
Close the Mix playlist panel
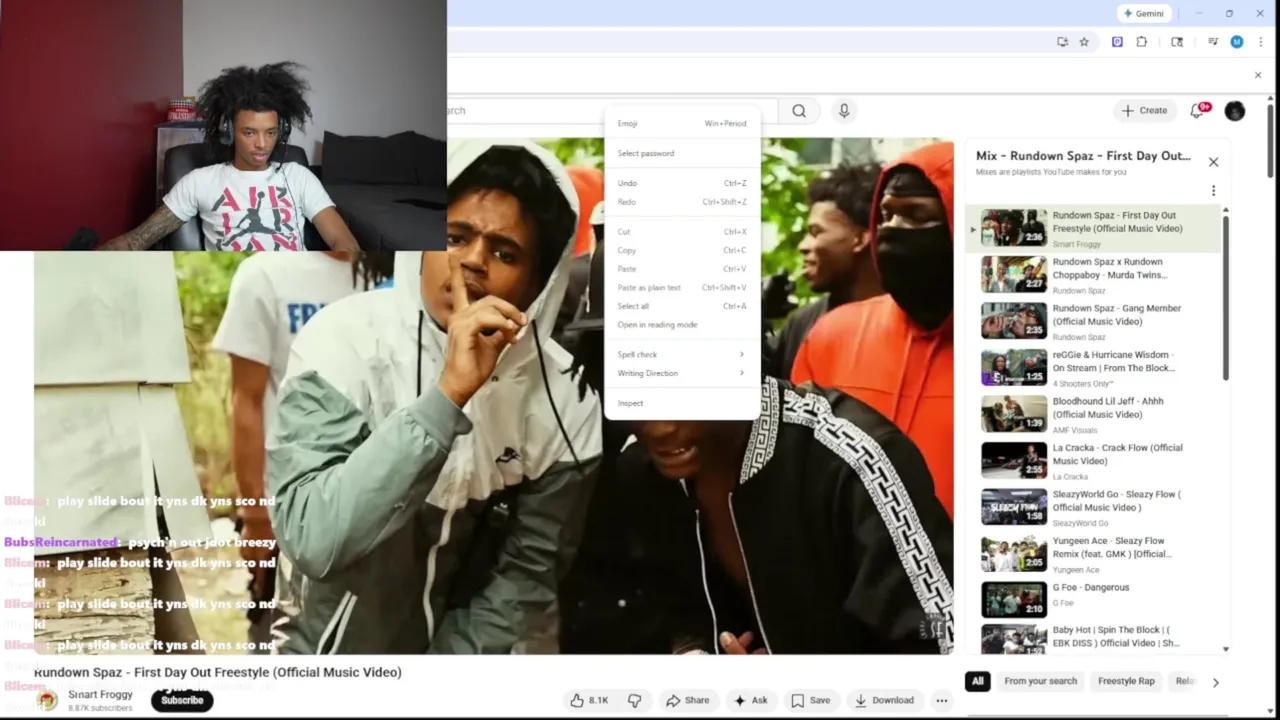pyautogui.click(x=1213, y=162)
